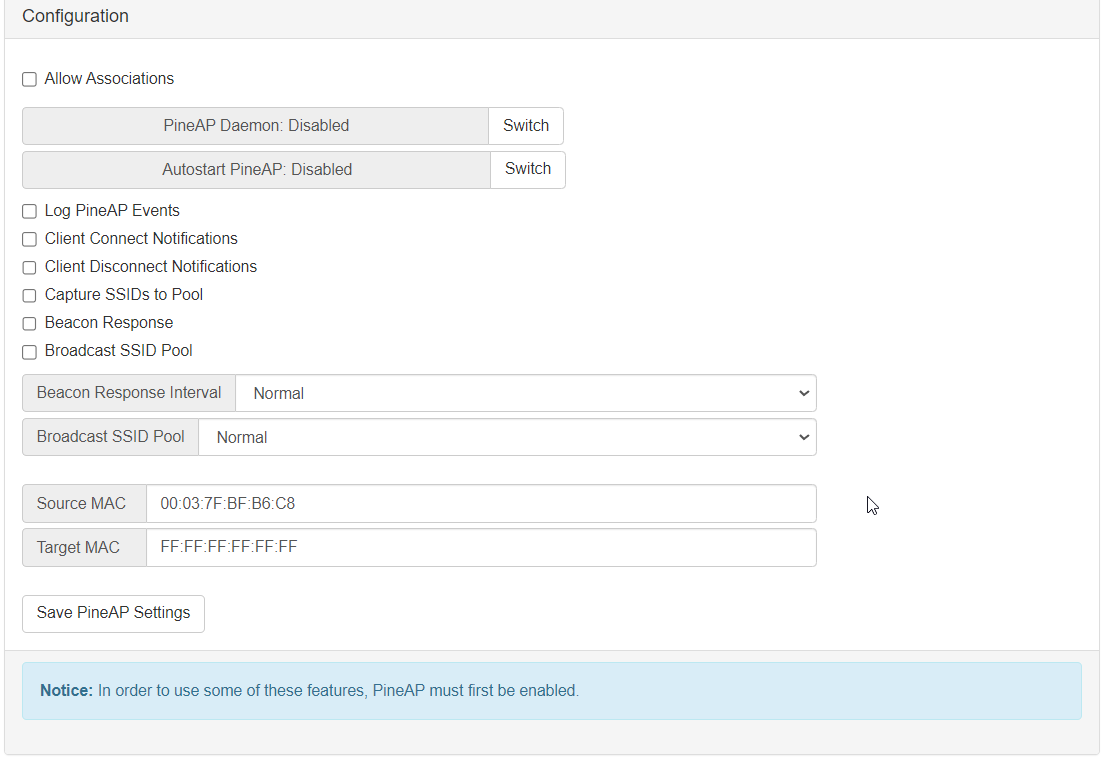Click the Beacon Response Interval label
The width and height of the screenshot is (1114, 761).
(129, 393)
